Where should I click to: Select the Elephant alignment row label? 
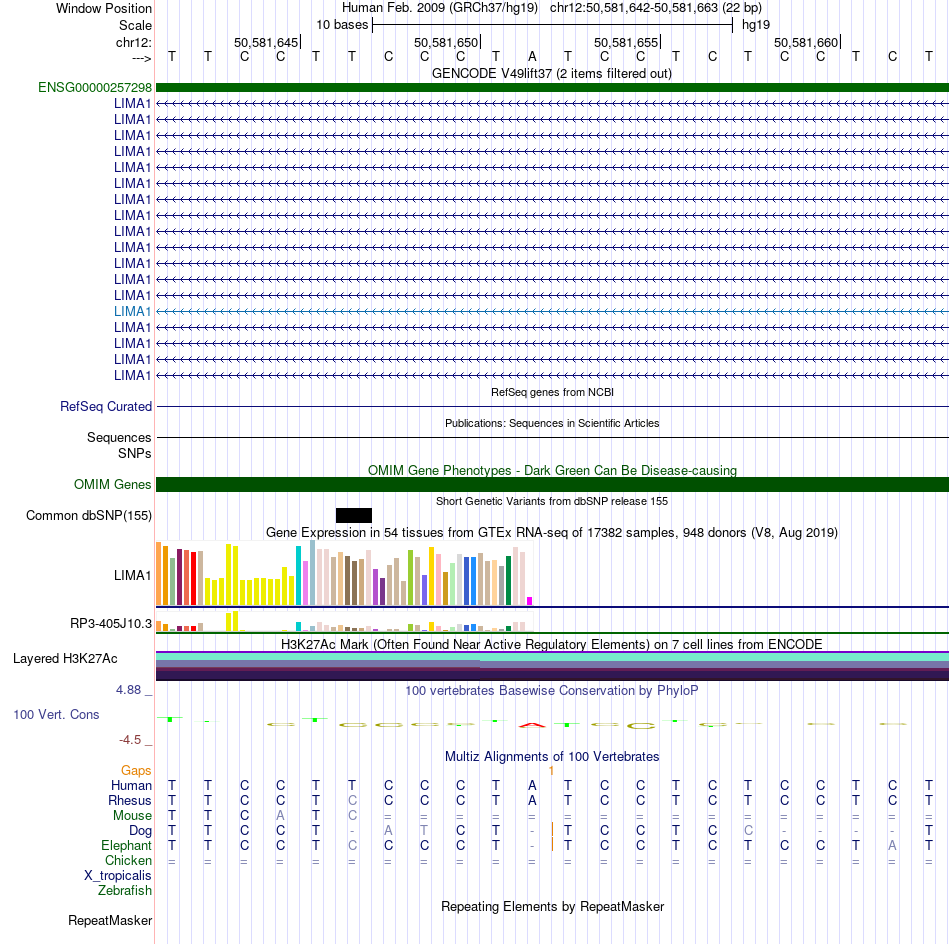[x=126, y=845]
